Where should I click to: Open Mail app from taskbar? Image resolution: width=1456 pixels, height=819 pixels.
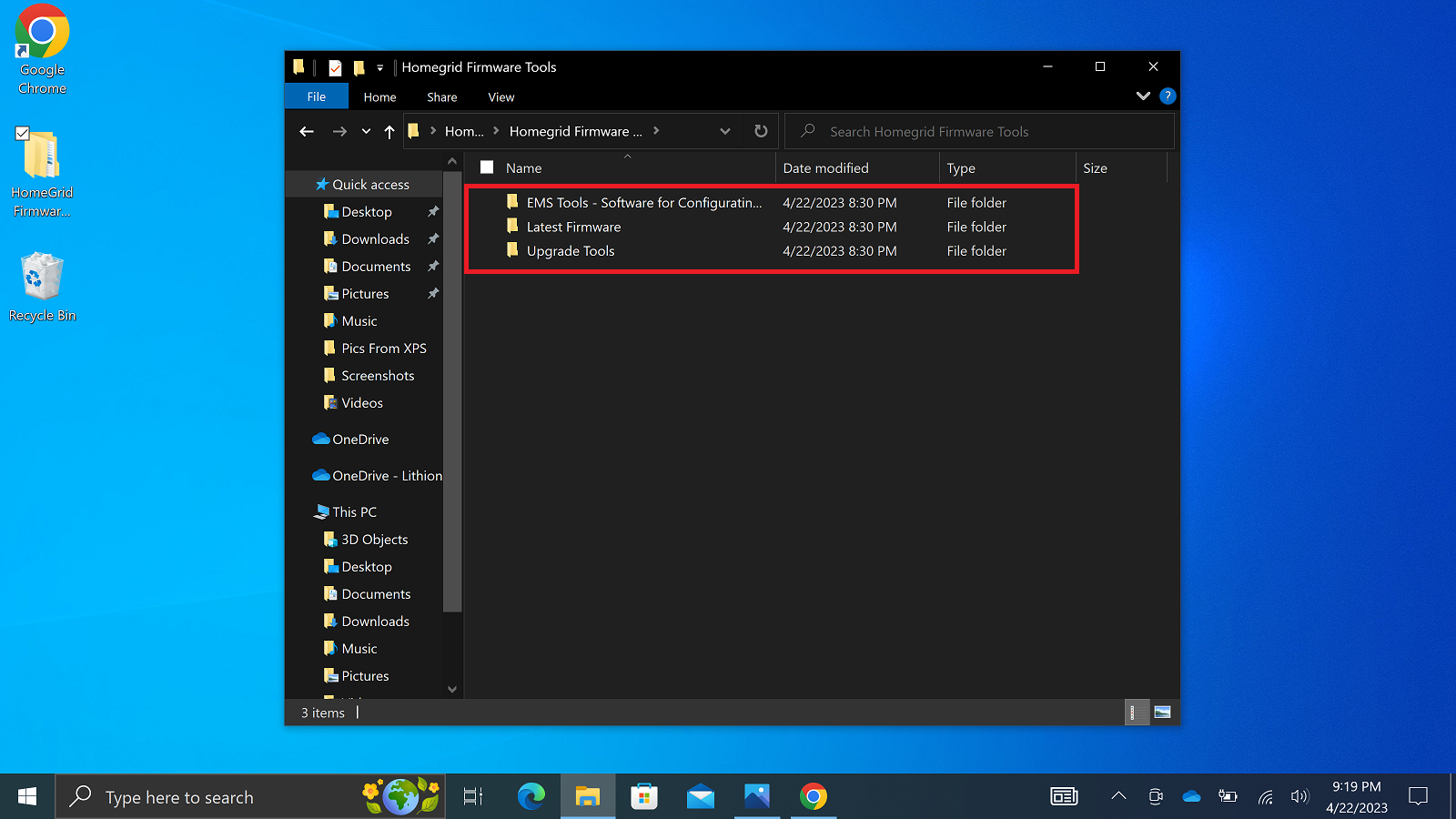[701, 797]
